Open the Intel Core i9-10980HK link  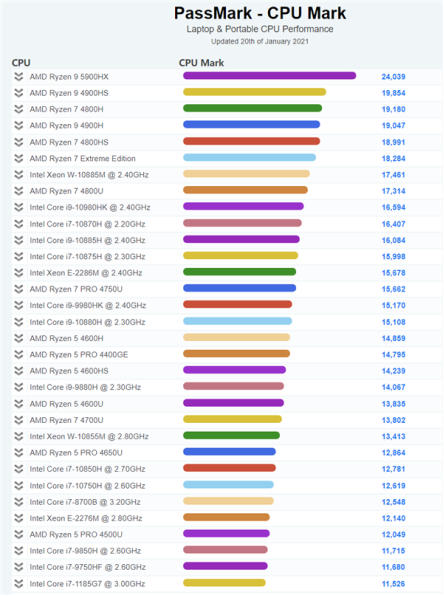coord(90,208)
